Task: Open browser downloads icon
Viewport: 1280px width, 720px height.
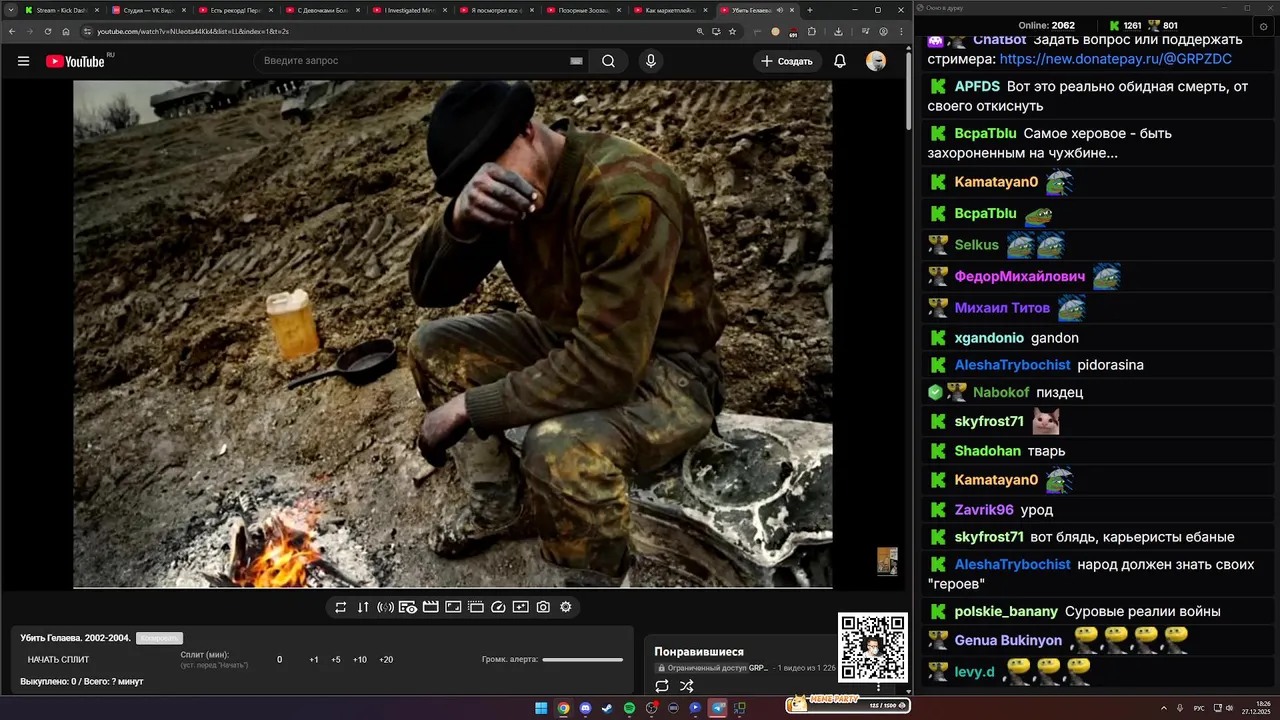Action: (x=838, y=32)
